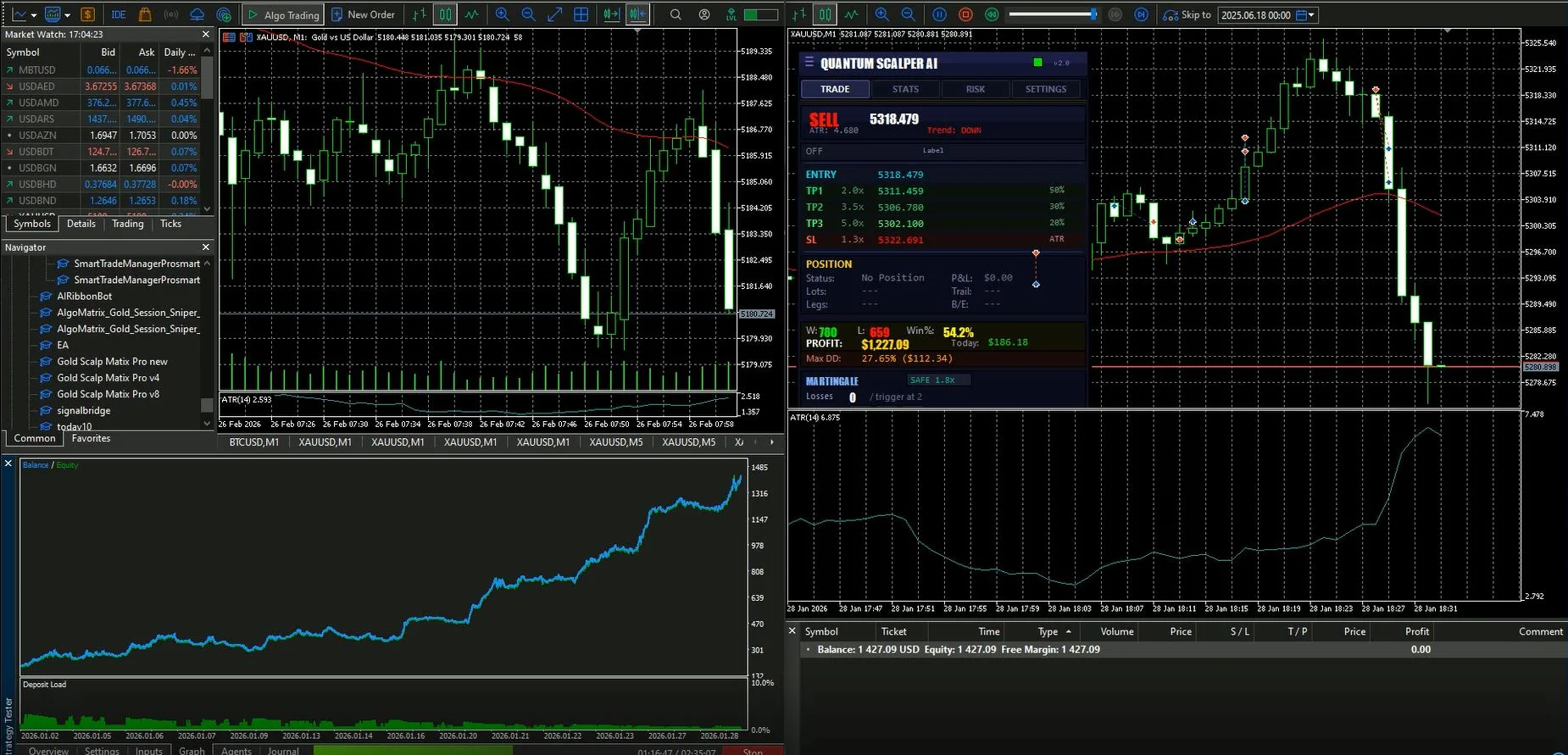Select candlestick mode in main toolbar
The width and height of the screenshot is (1568, 755).
pos(445,14)
